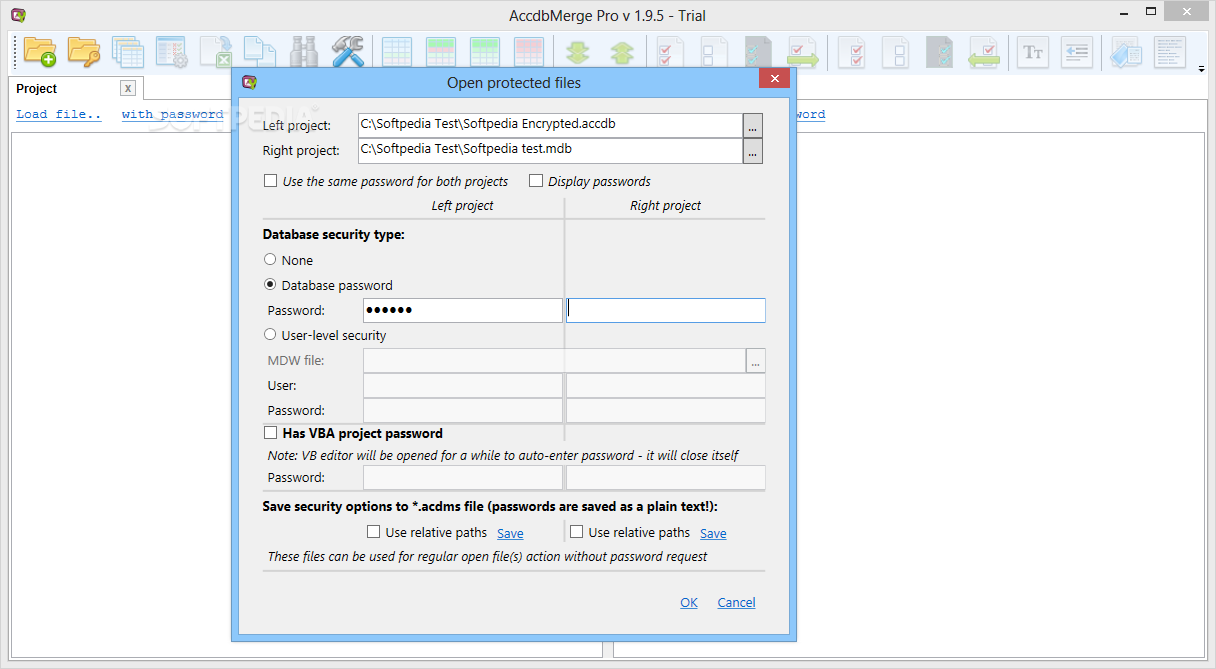The image size is (1216, 669).
Task: Check 'Has VBA project password' box
Action: tap(270, 433)
